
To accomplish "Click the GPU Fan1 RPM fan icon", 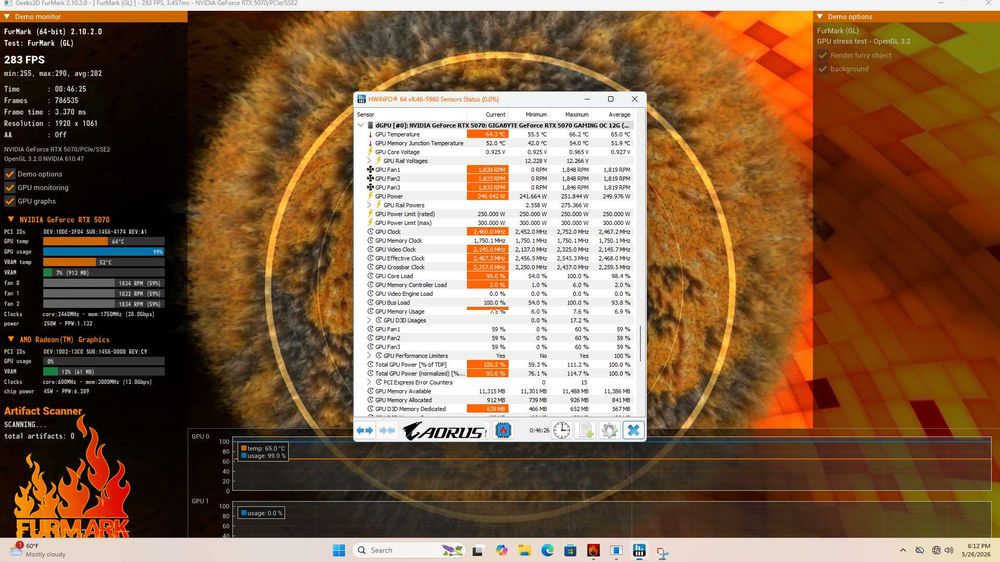I will click(370, 170).
